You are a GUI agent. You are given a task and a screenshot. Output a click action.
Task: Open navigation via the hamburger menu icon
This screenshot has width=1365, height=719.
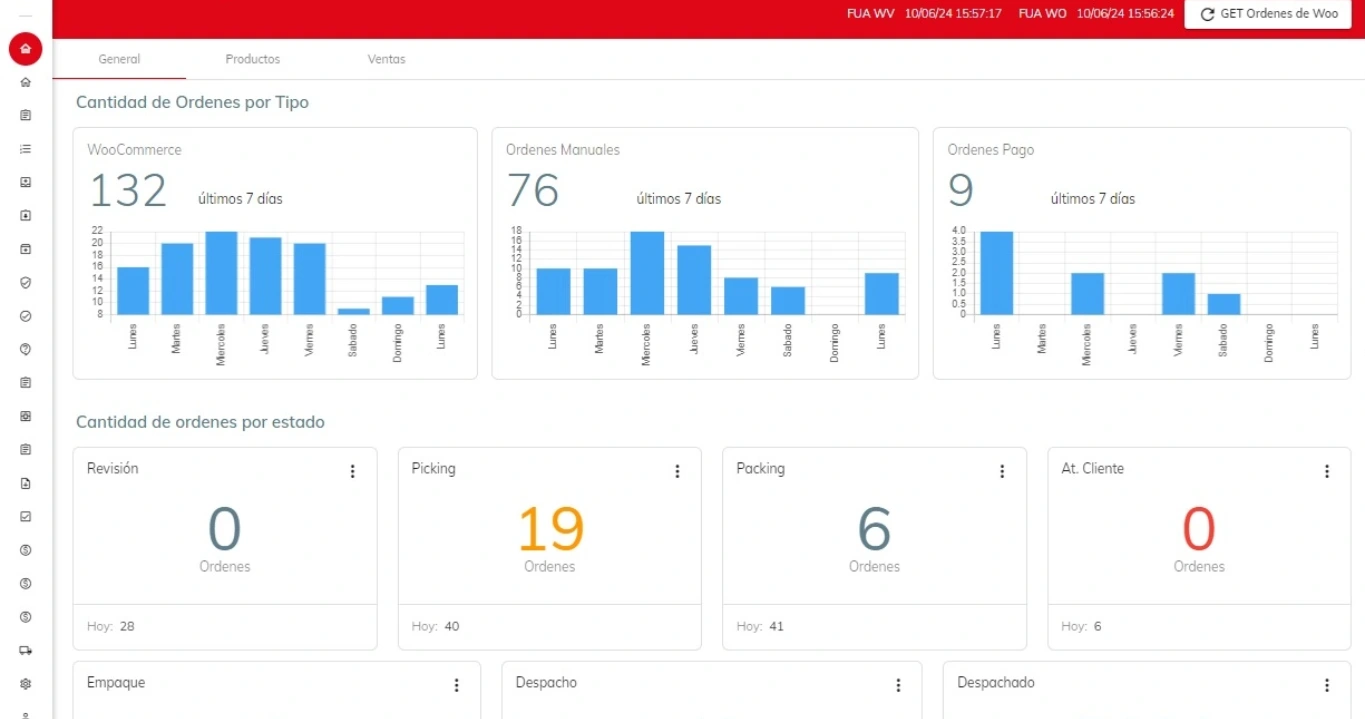click(25, 15)
